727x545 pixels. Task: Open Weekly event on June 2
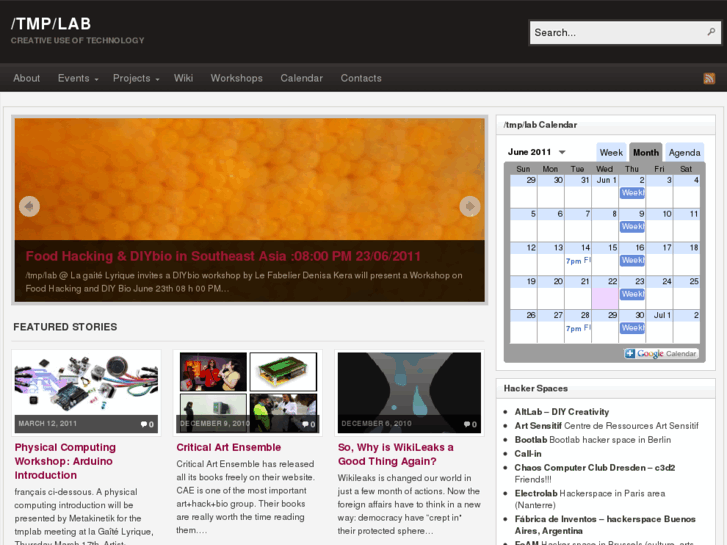(632, 192)
